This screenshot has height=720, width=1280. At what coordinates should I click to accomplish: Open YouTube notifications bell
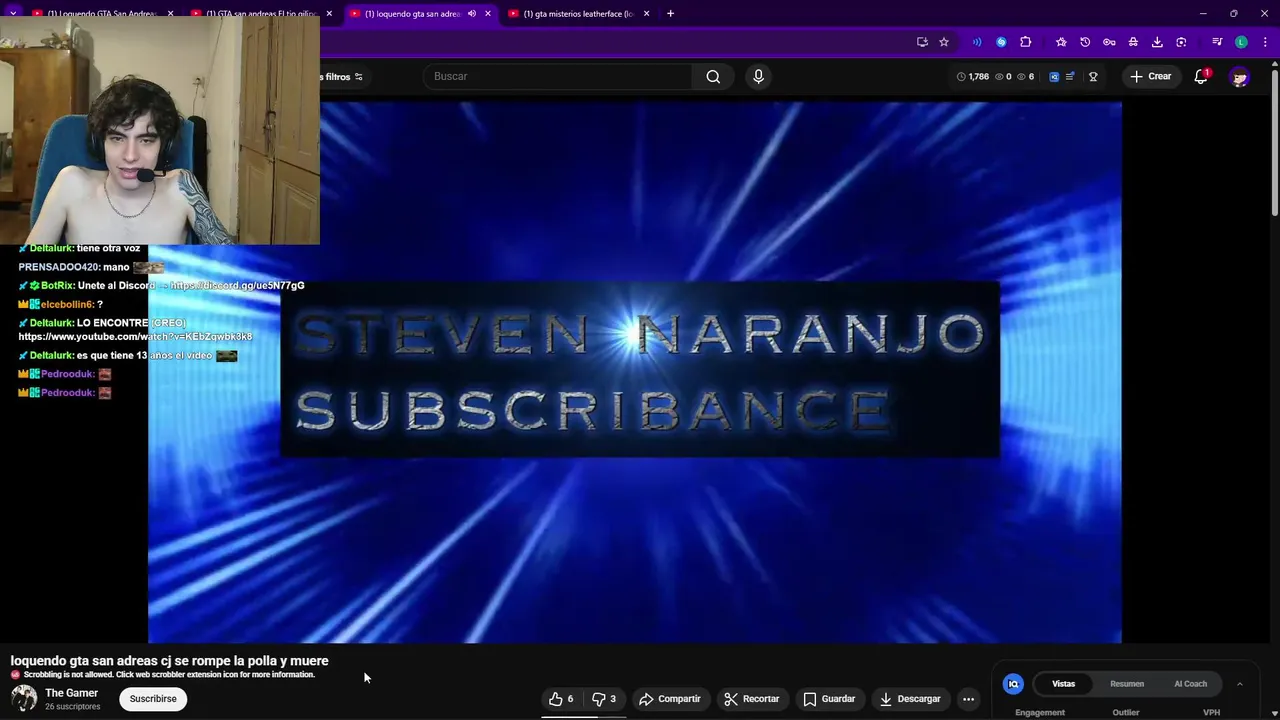(x=1201, y=77)
